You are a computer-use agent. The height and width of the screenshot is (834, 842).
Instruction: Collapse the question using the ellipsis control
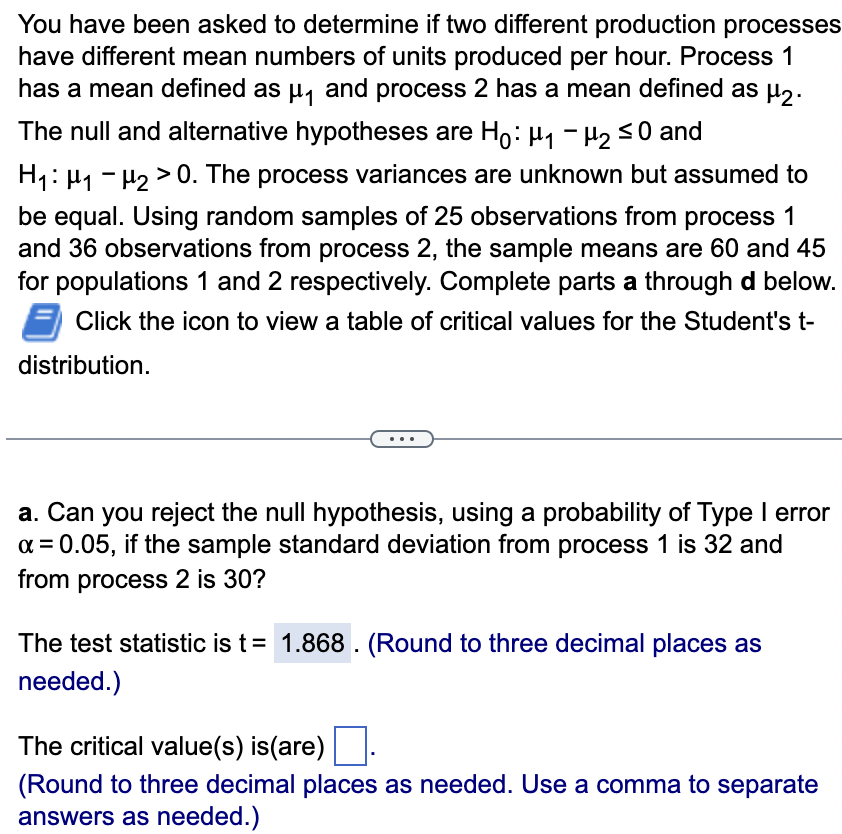(x=403, y=438)
